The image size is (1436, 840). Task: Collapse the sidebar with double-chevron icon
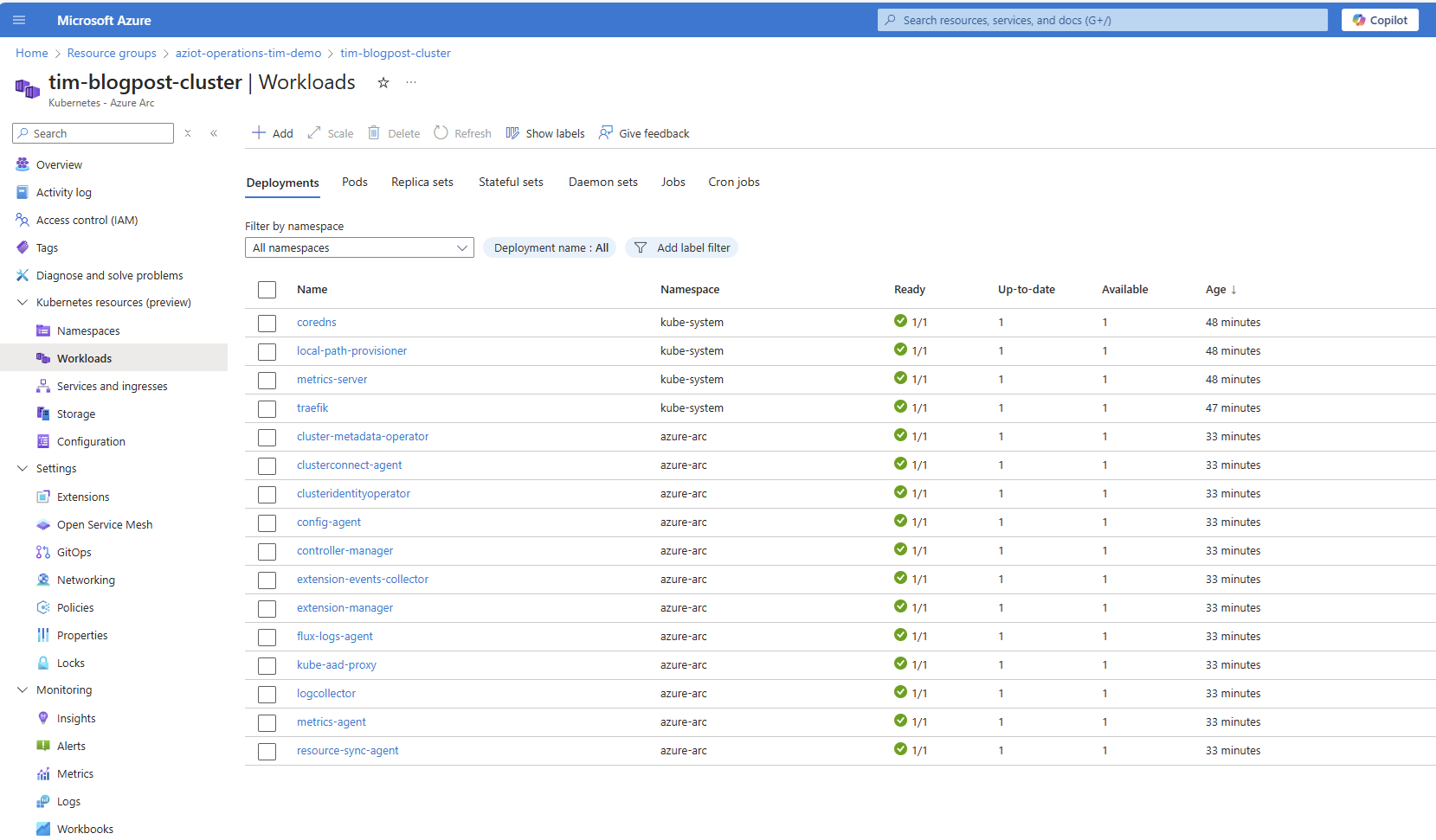[x=214, y=133]
